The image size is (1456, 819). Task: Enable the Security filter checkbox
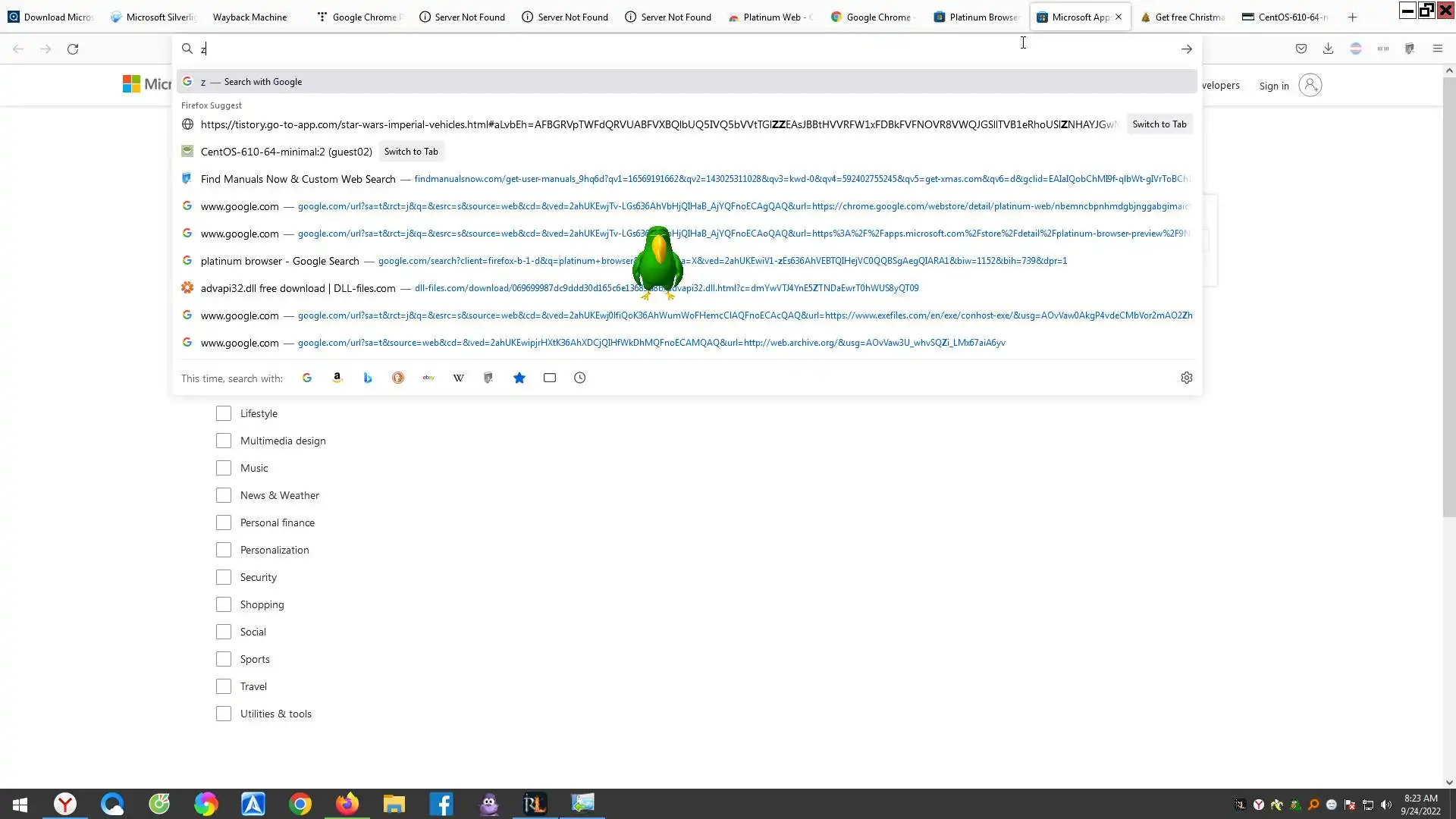click(224, 577)
